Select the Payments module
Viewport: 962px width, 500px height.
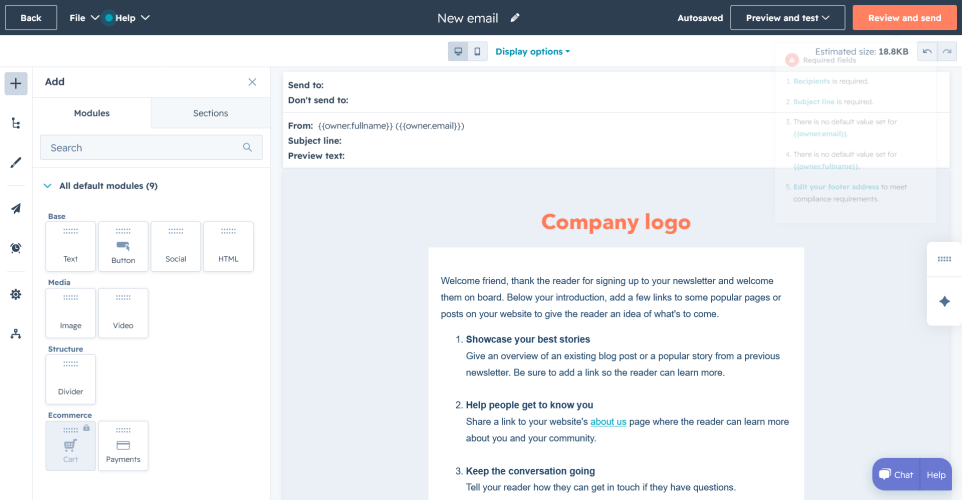[x=123, y=446]
